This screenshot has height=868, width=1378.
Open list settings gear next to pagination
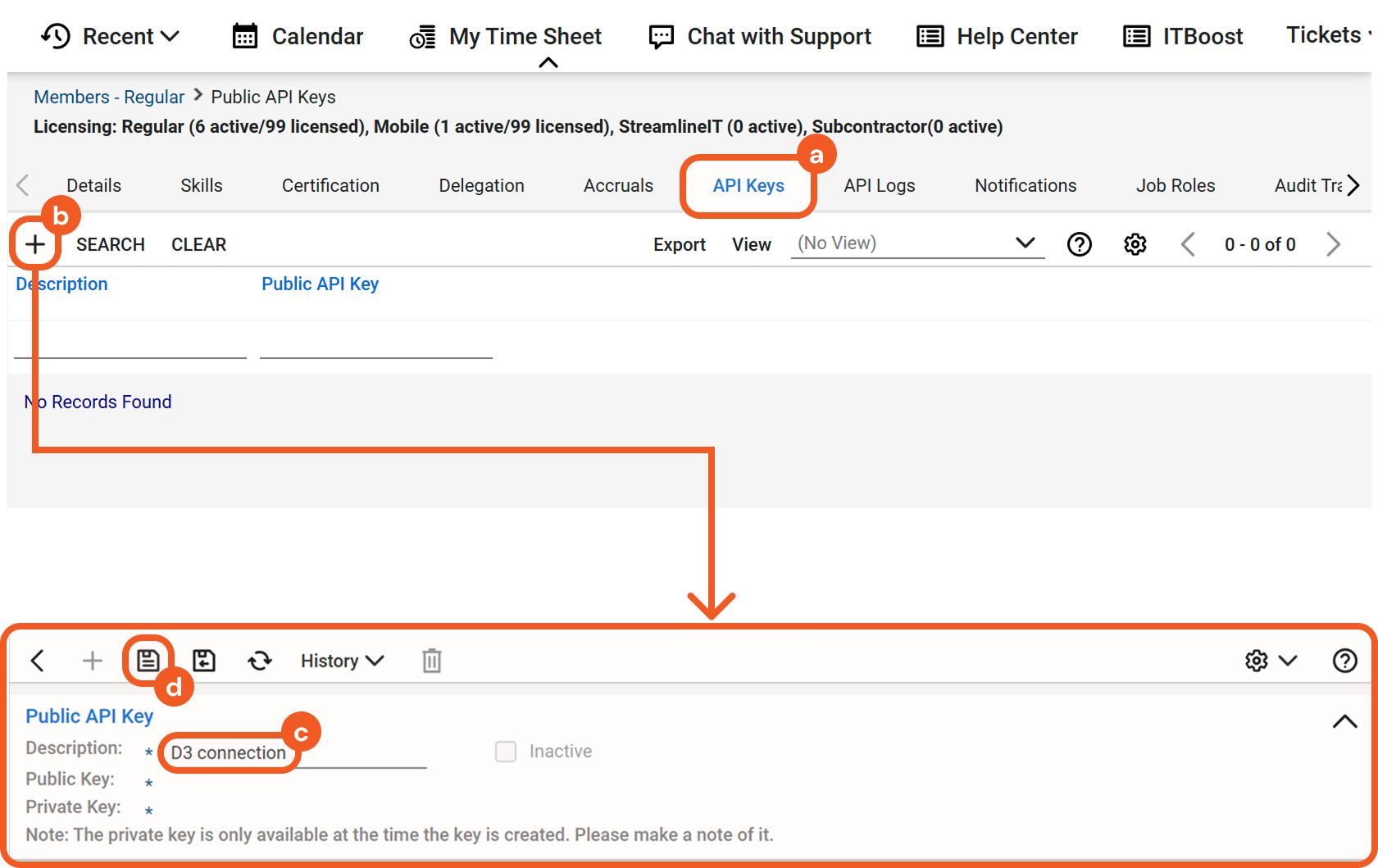(x=1135, y=244)
